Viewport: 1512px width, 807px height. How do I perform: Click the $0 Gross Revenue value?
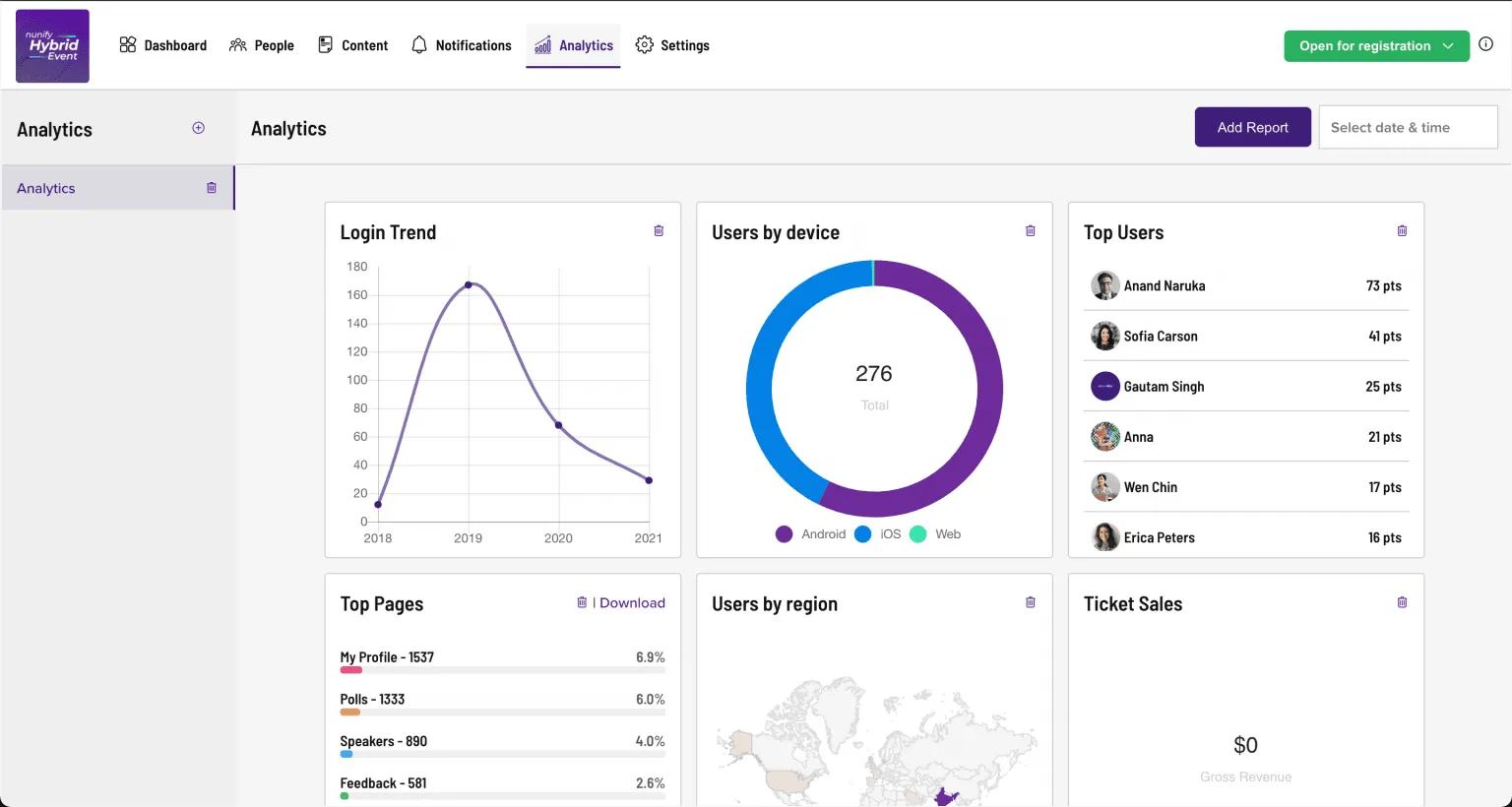click(x=1245, y=745)
